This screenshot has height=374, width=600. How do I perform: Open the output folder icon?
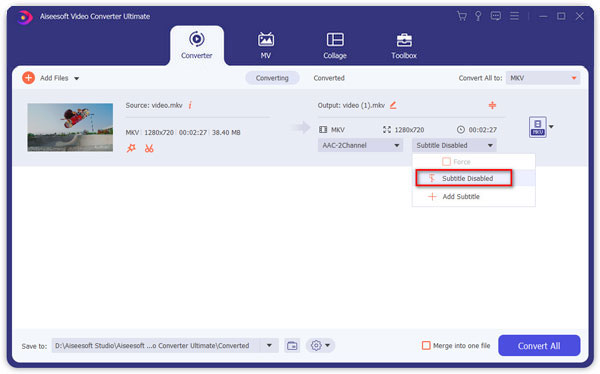[292, 346]
